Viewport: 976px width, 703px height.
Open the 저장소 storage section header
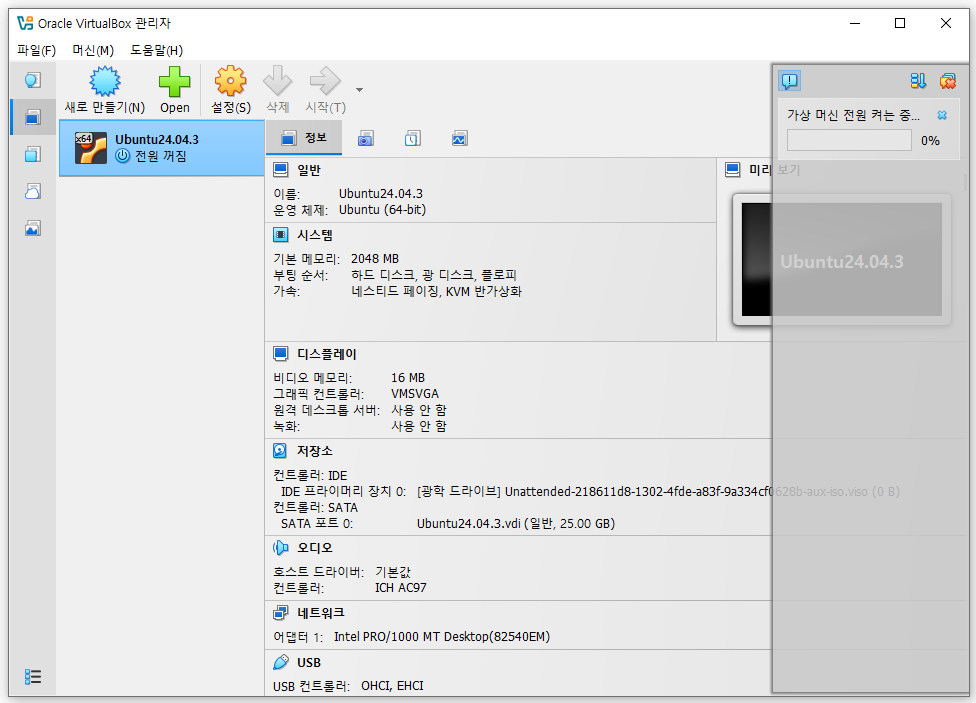pyautogui.click(x=315, y=451)
